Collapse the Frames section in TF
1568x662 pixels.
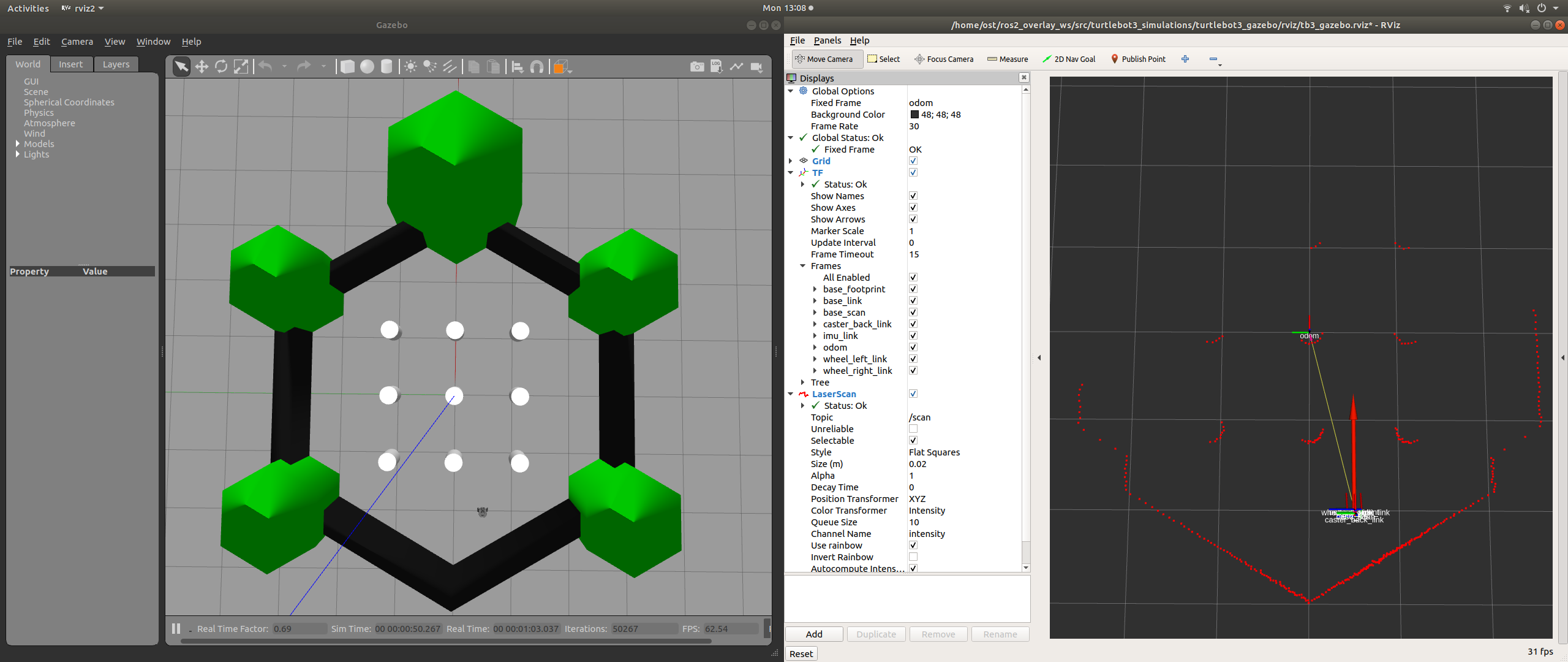(803, 266)
